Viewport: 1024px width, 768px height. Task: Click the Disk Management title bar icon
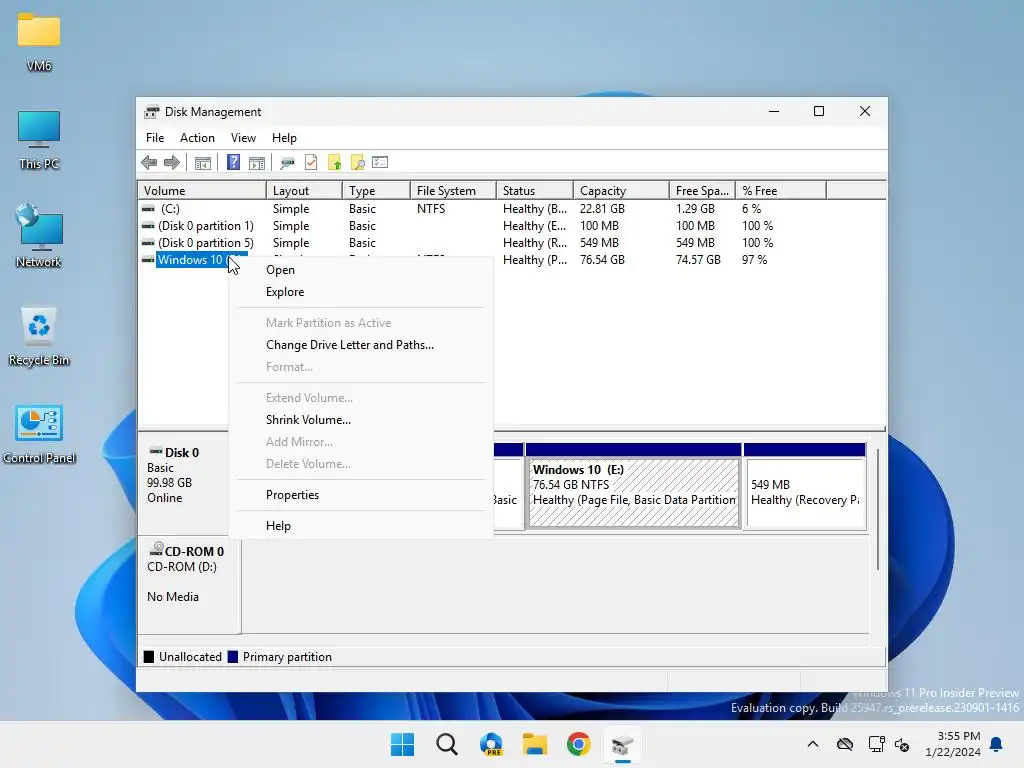pyautogui.click(x=152, y=112)
